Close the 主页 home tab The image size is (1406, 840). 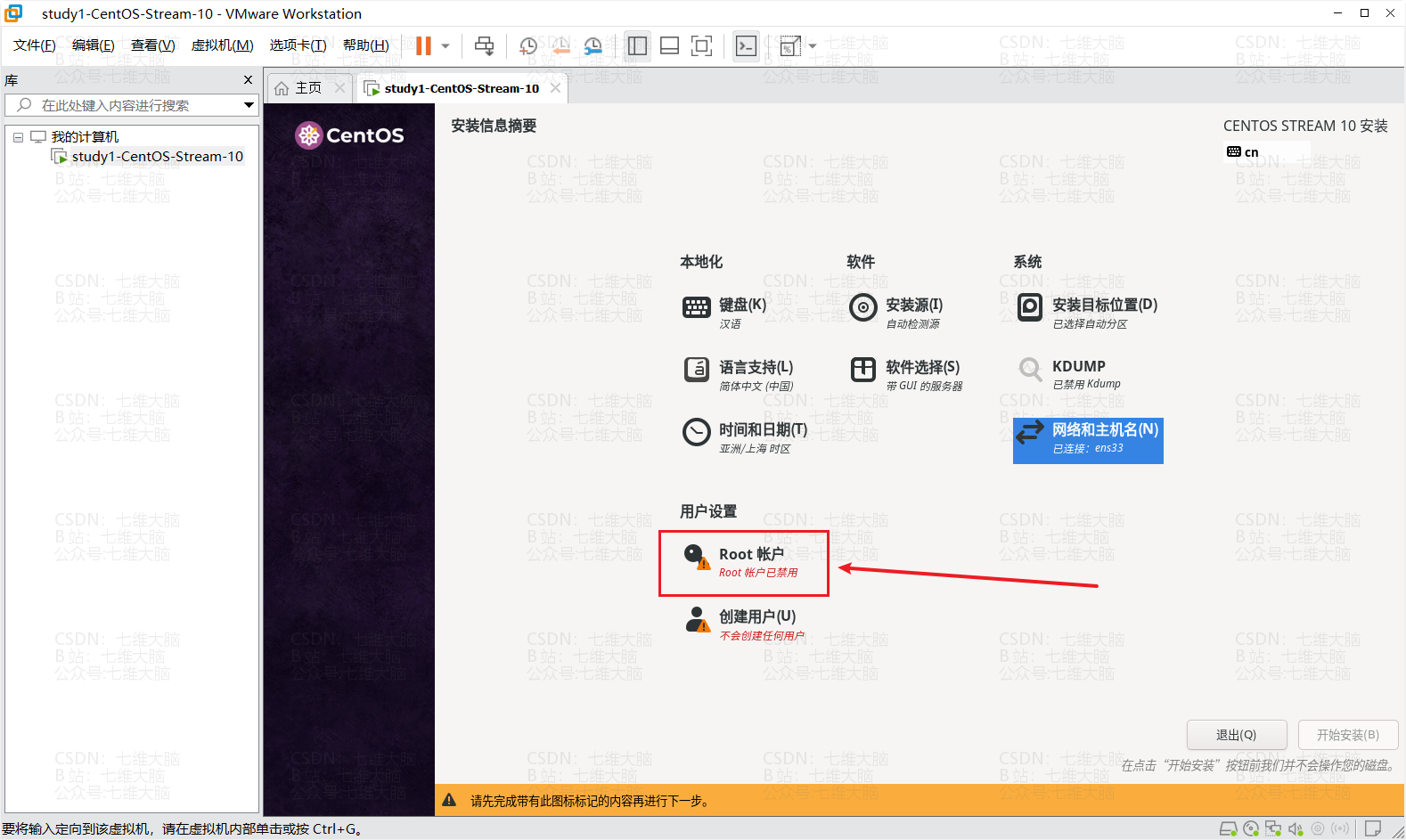click(339, 88)
